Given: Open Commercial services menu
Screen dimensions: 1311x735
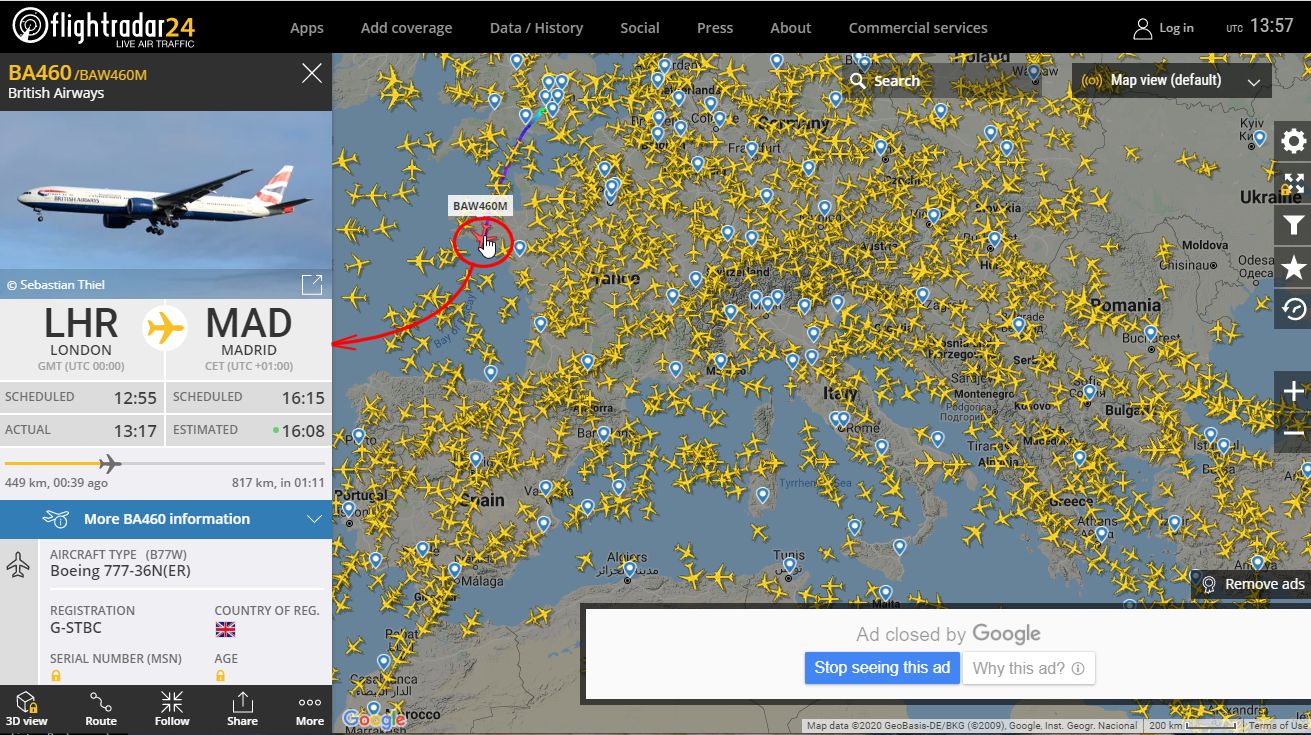Looking at the screenshot, I should pos(918,28).
